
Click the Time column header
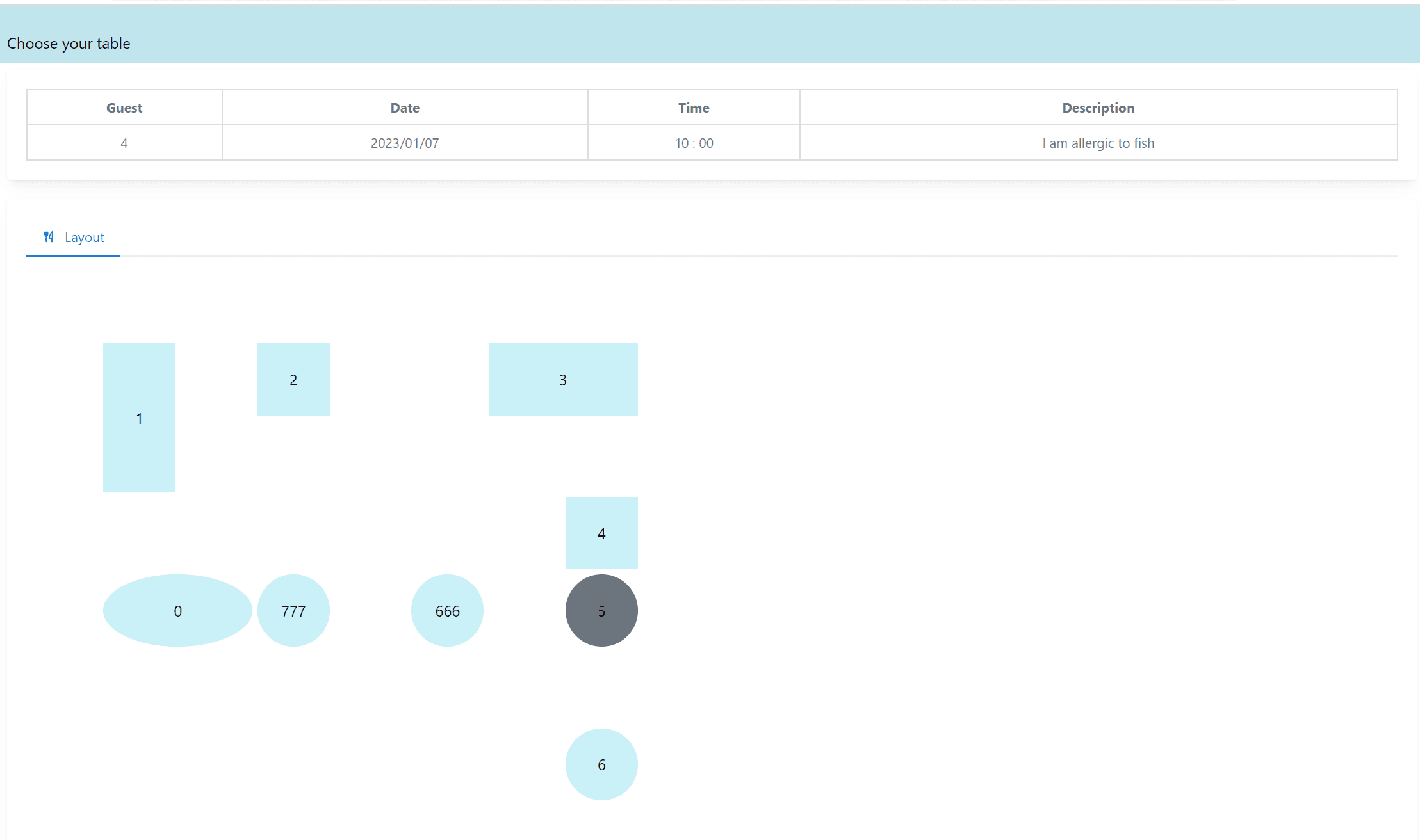coord(694,108)
